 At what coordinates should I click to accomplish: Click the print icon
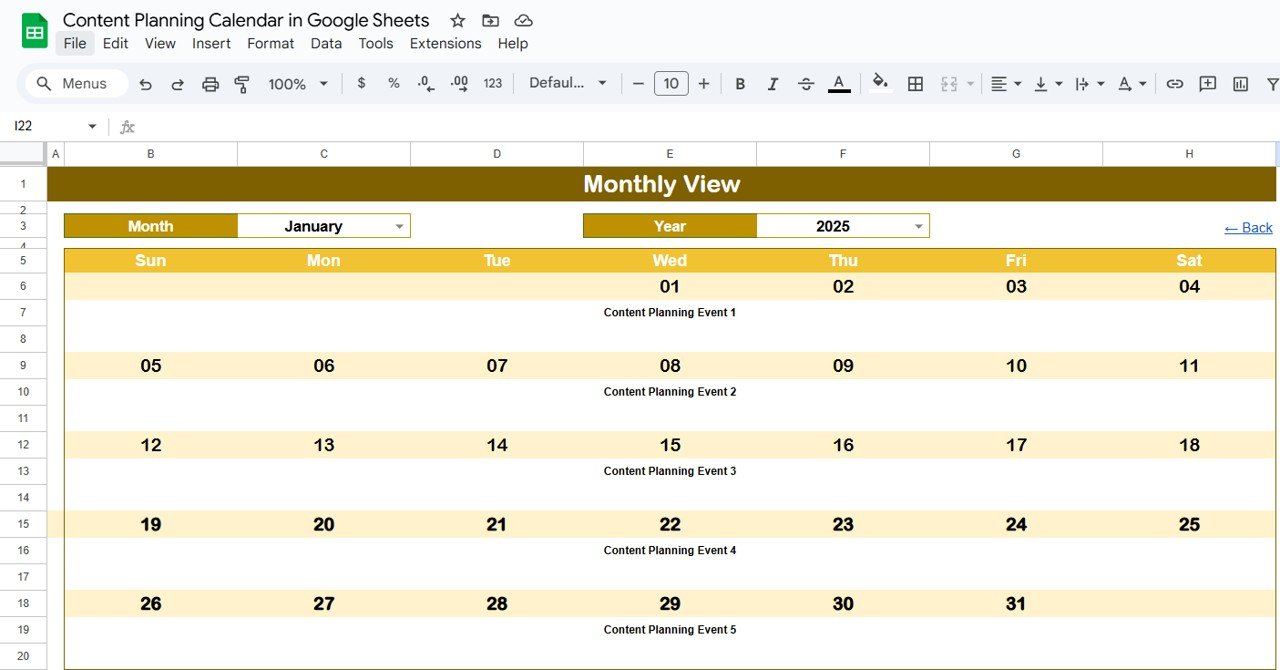[210, 84]
